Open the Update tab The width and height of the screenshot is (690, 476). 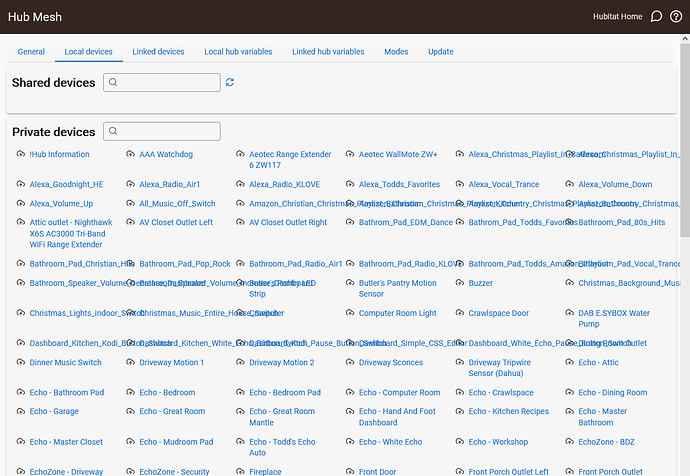(440, 51)
